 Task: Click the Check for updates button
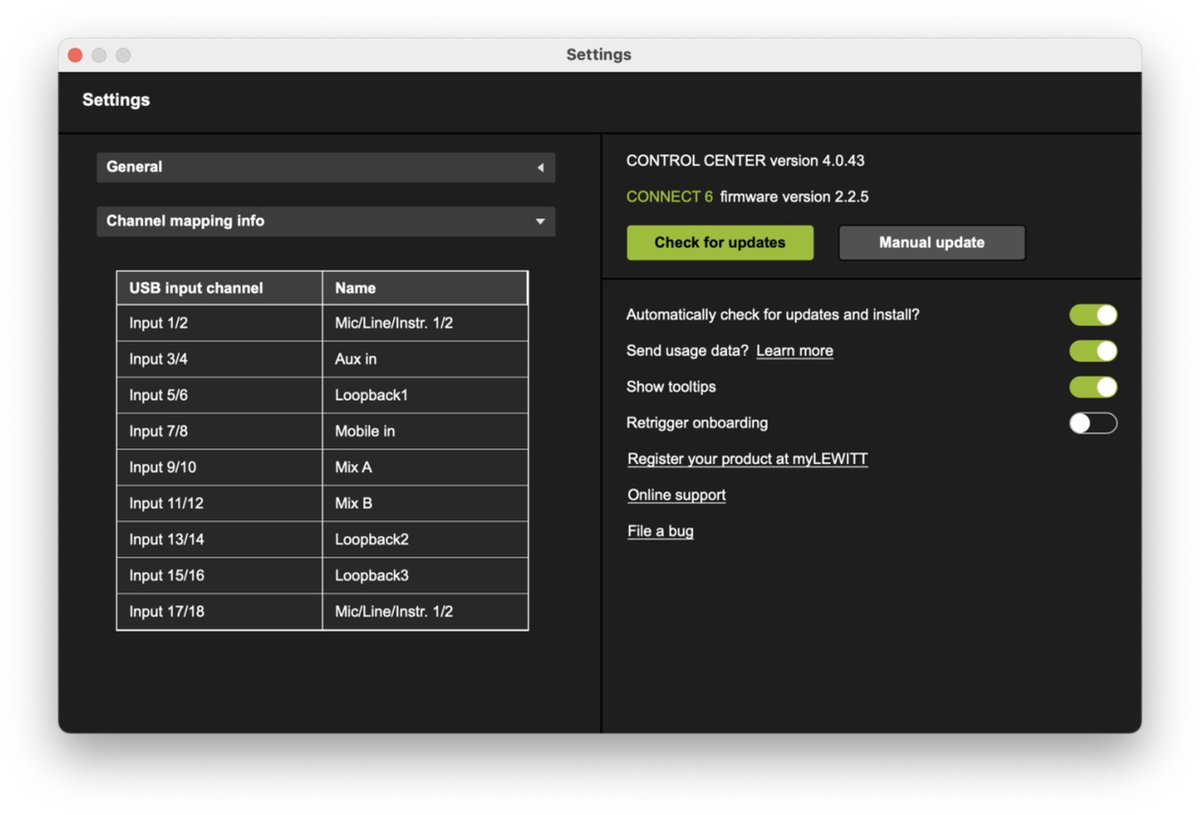click(x=720, y=243)
